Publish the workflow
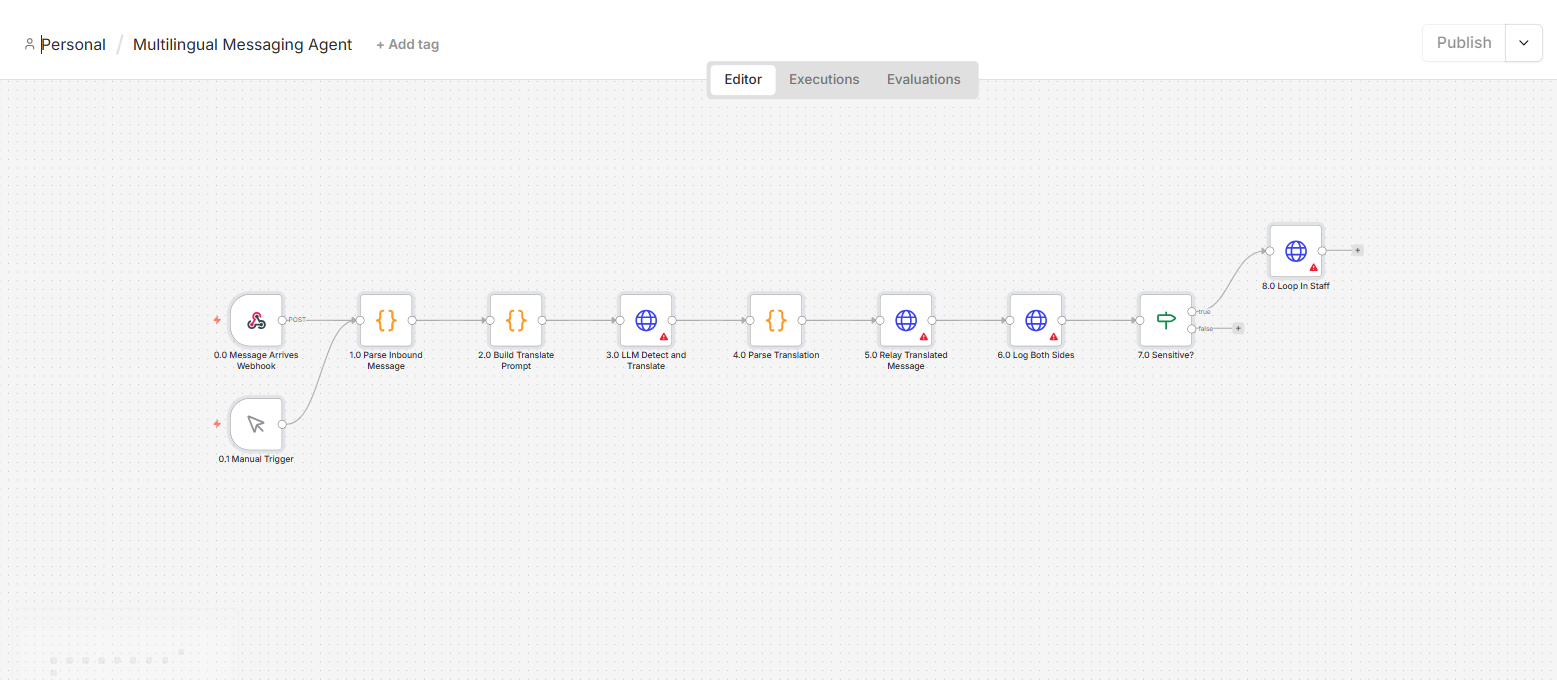The image size is (1557, 680). point(1464,43)
